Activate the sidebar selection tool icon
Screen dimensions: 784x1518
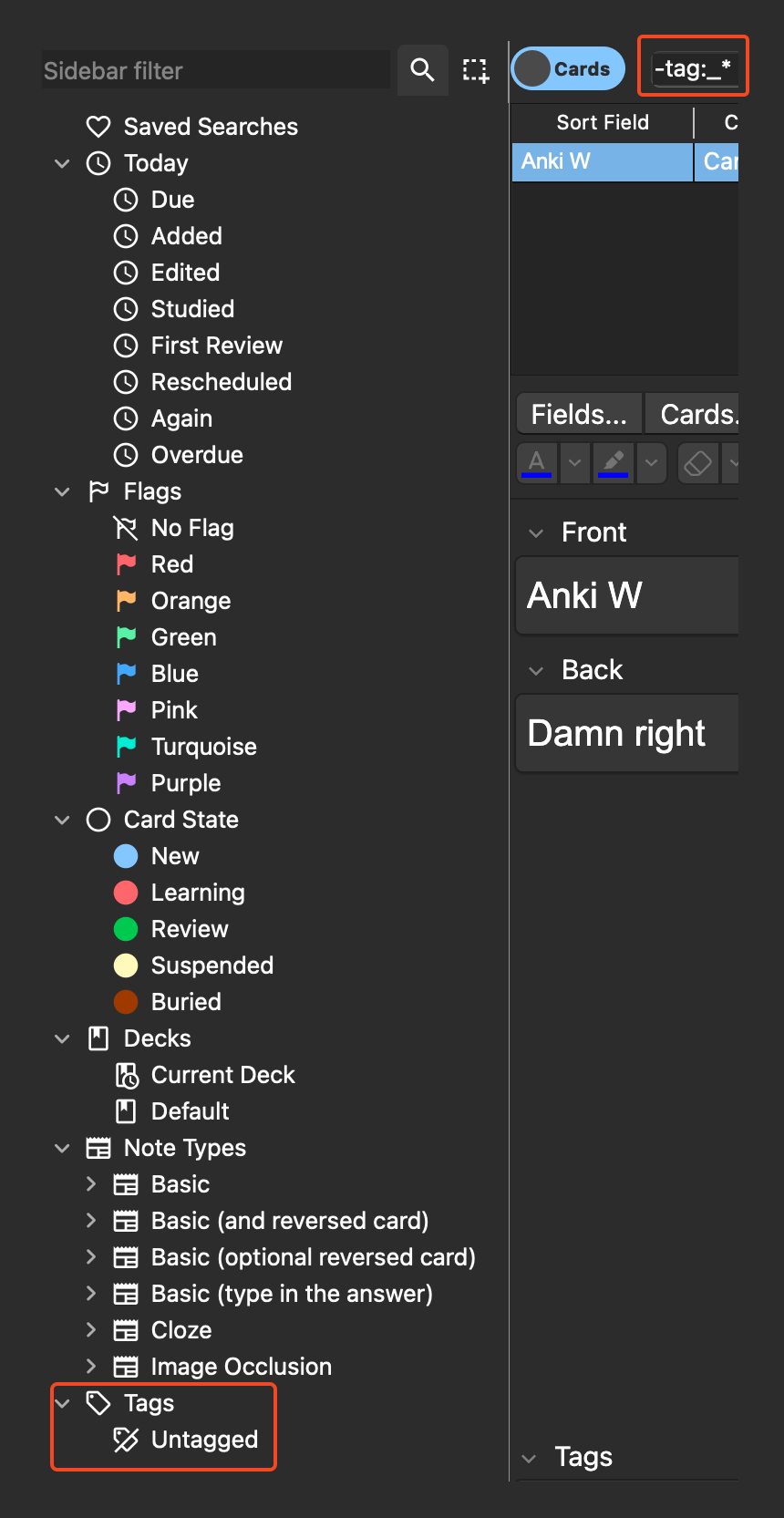[475, 70]
